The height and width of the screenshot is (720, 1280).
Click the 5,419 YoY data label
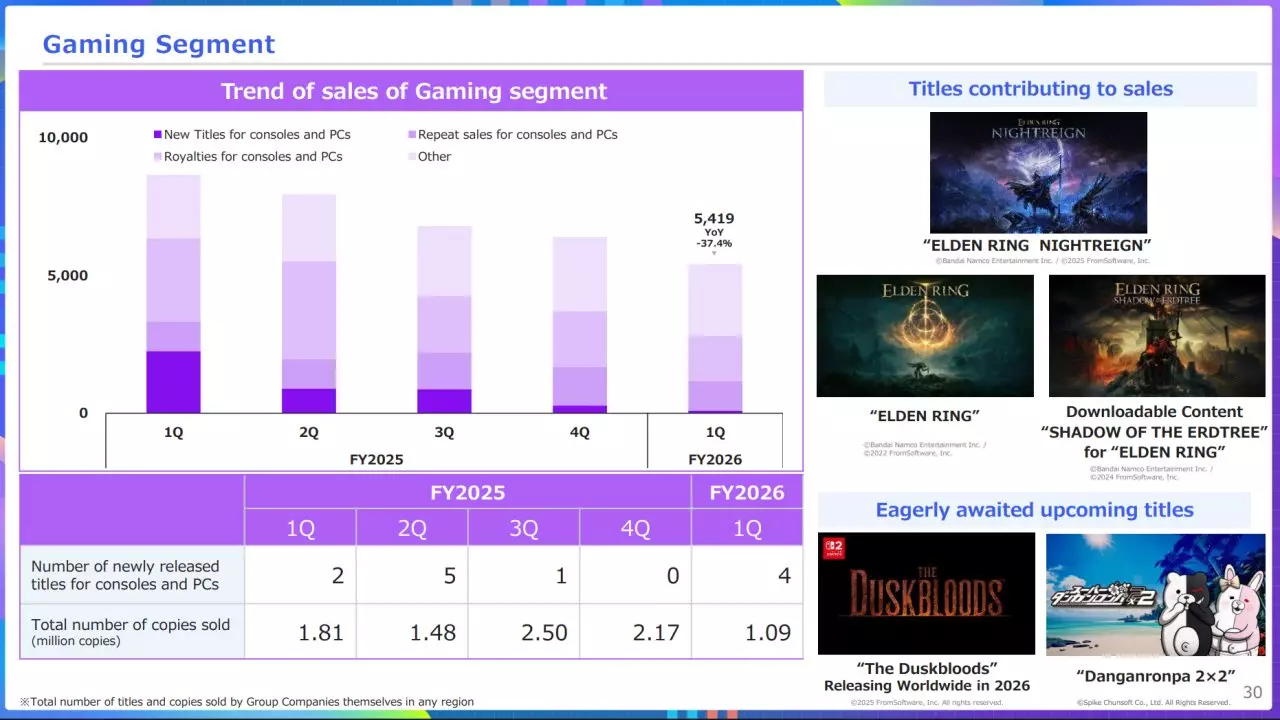pyautogui.click(x=714, y=230)
